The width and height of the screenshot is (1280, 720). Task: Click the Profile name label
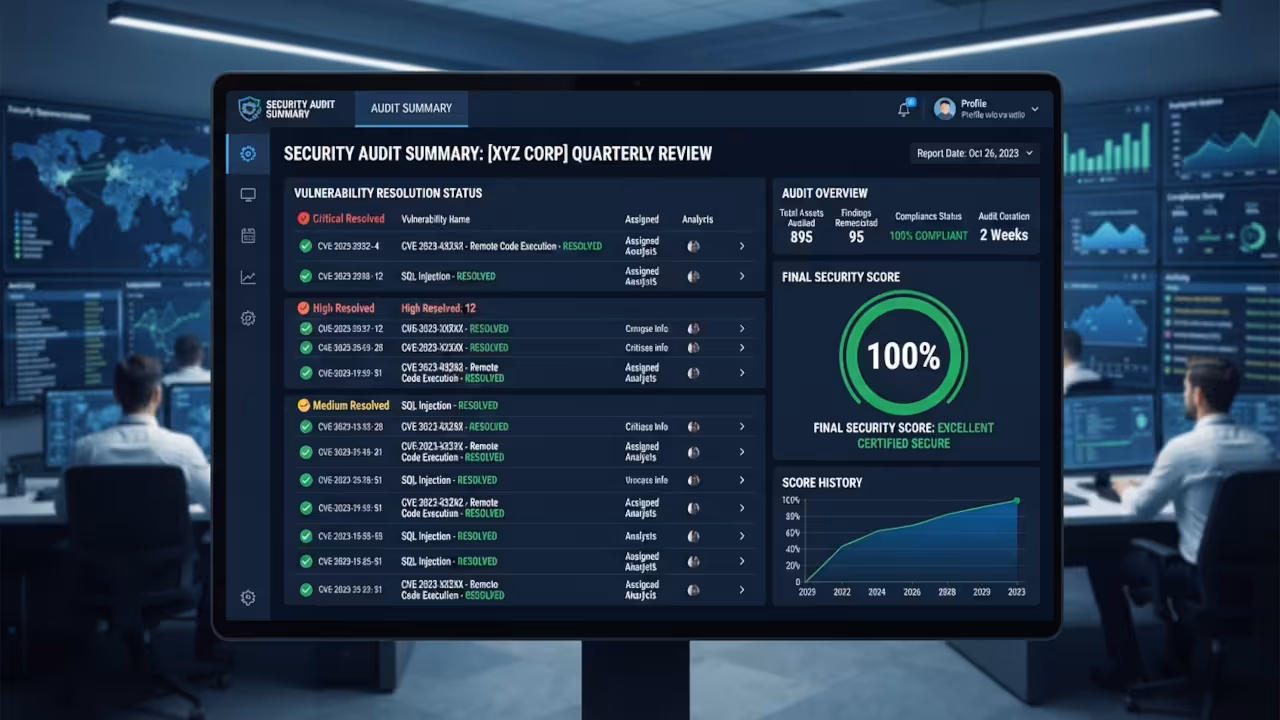[x=974, y=103]
